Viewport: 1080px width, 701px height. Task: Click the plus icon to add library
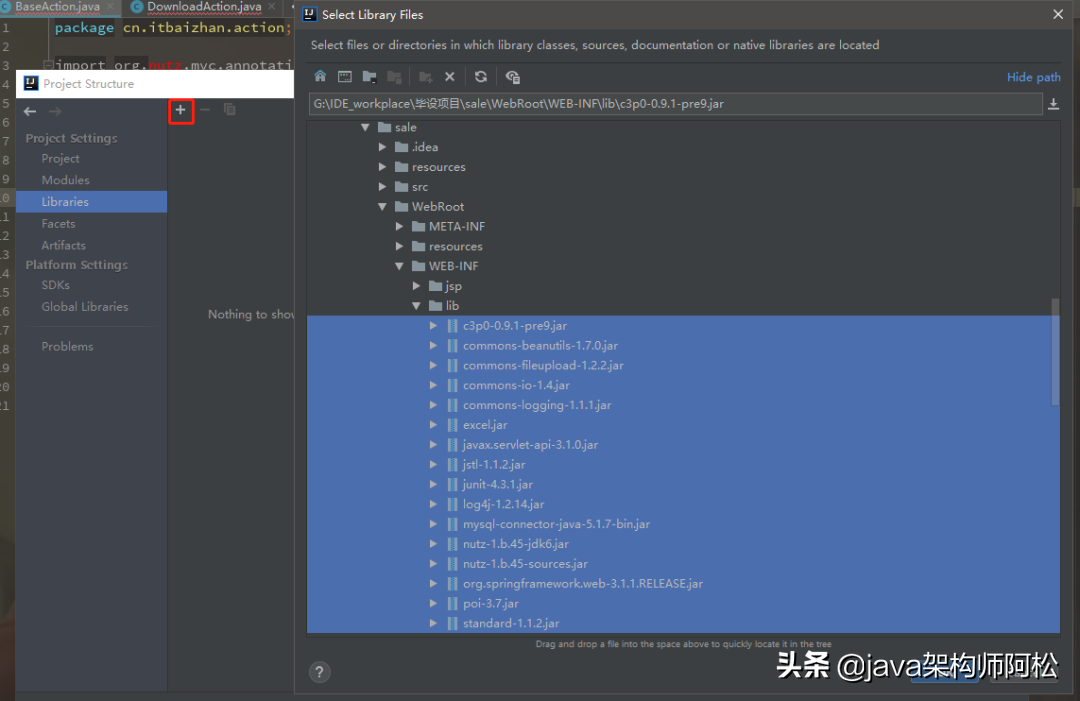(180, 110)
